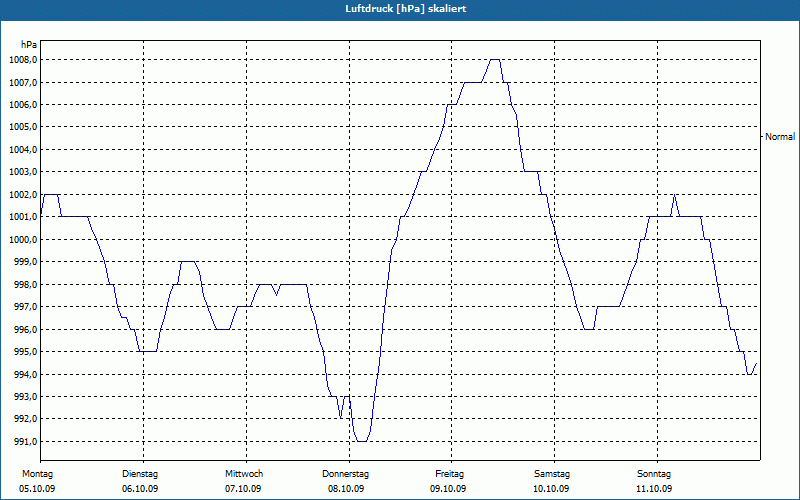Screen dimensions: 800x500
Task: Click the 996,0 axis value
Action: click(x=25, y=330)
